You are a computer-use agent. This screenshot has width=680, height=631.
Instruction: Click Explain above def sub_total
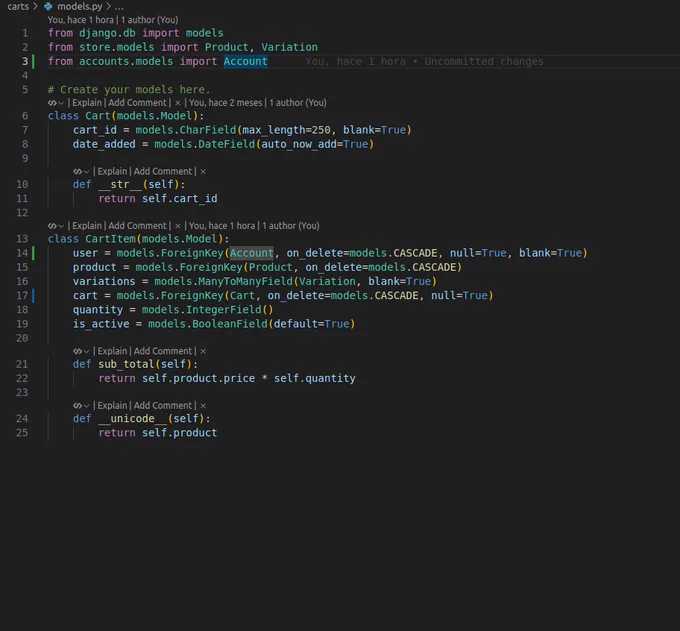(112, 351)
